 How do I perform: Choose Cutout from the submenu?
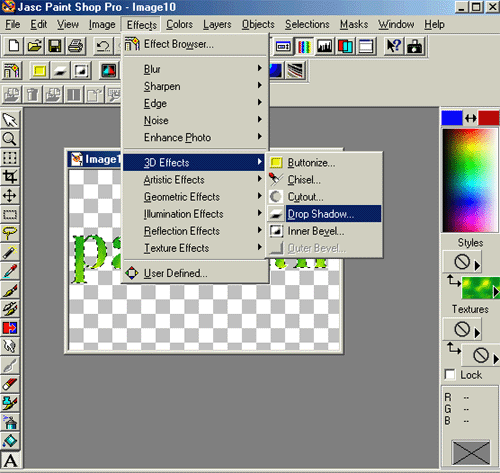[x=324, y=197]
